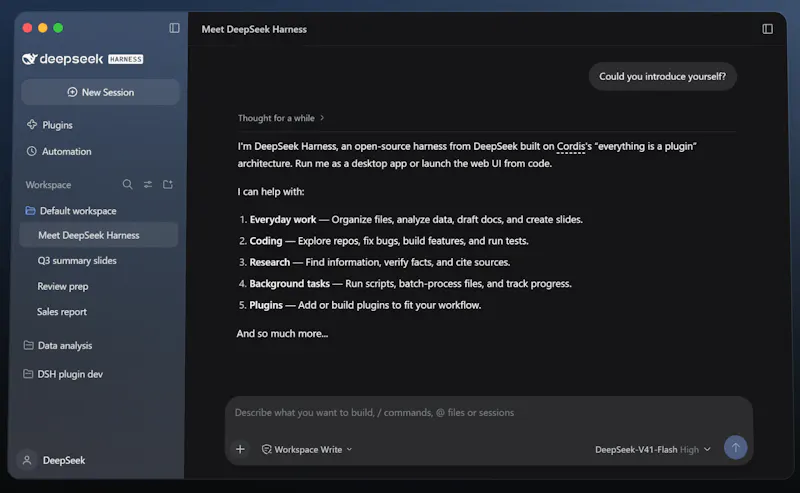Open workspace search magnifier icon

(128, 184)
